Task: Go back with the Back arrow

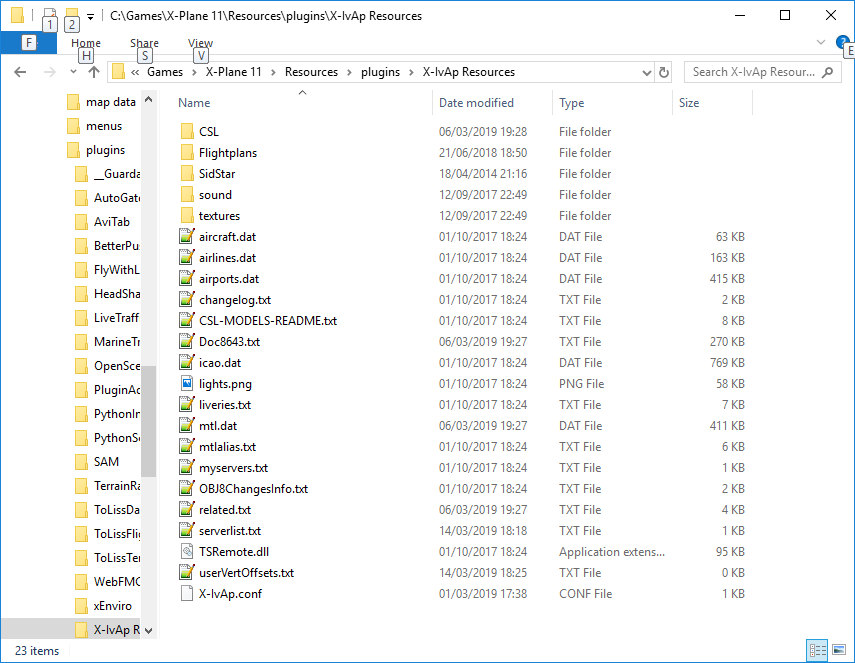Action: pos(20,72)
